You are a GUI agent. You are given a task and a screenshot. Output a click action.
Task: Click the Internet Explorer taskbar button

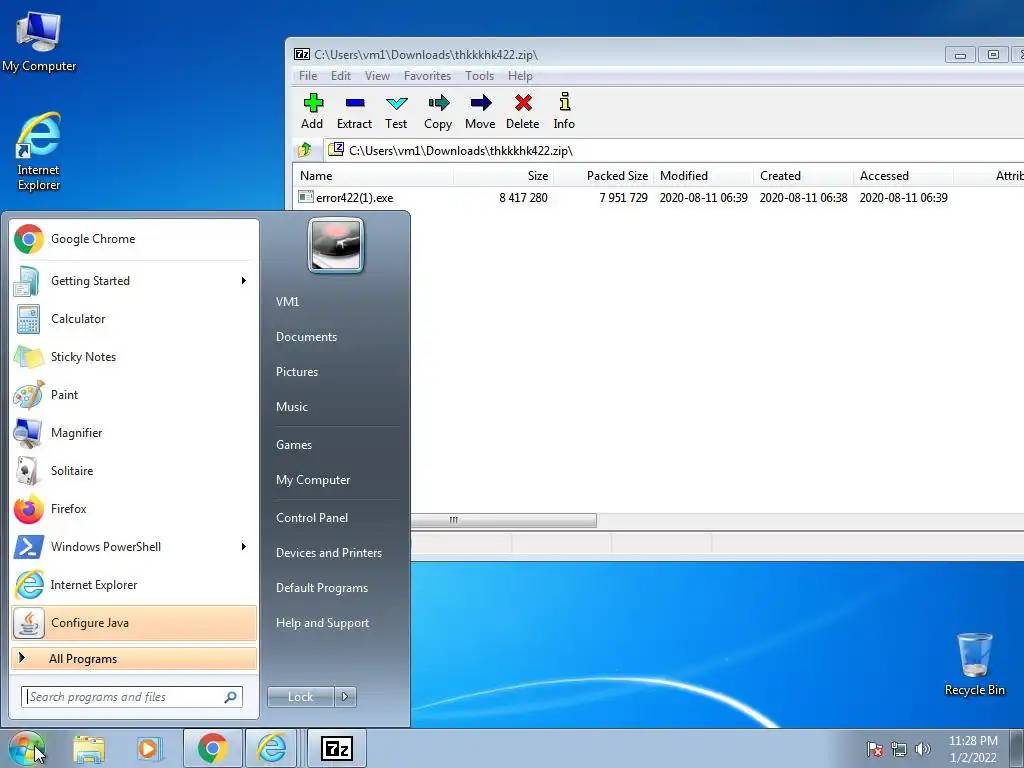tap(272, 748)
